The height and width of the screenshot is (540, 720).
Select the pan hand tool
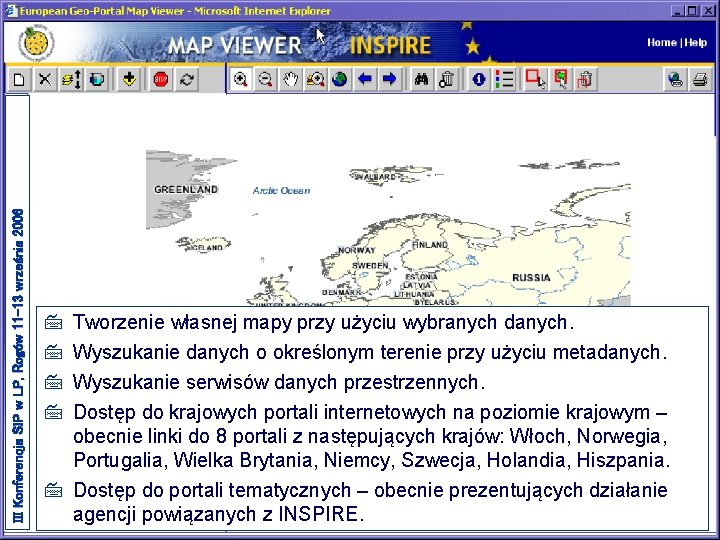point(290,80)
